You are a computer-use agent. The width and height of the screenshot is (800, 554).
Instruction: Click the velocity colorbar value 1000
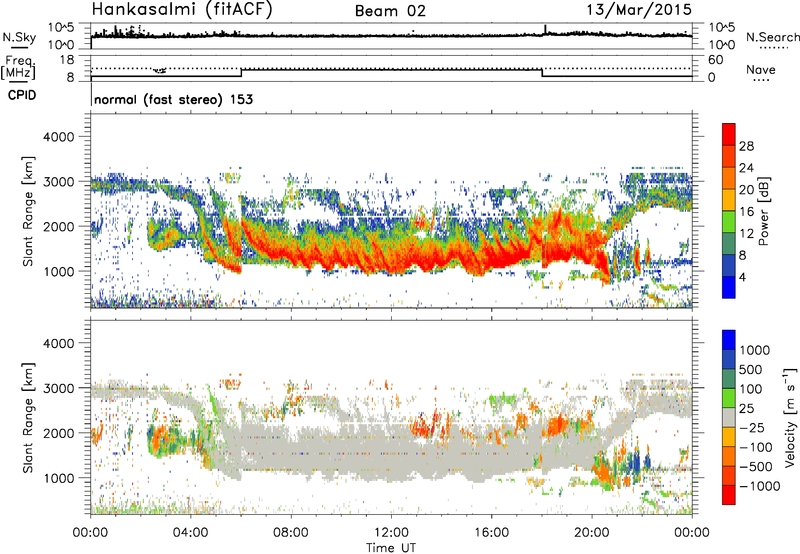[755, 350]
